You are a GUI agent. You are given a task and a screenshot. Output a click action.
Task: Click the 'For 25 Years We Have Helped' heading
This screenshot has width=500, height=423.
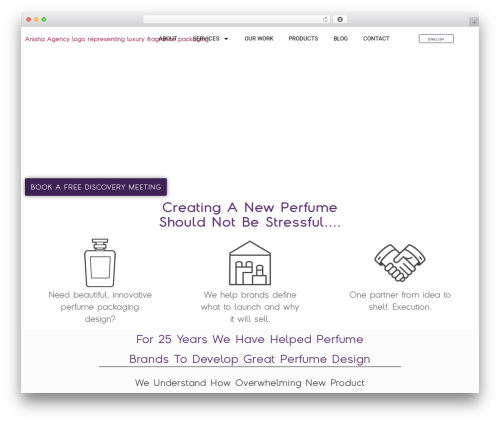250,349
